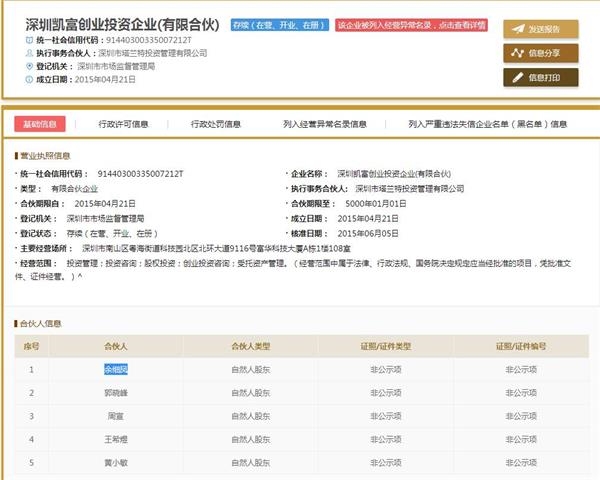Select partner 王希煜 in the table
This screenshot has width=600, height=480.
(117, 438)
